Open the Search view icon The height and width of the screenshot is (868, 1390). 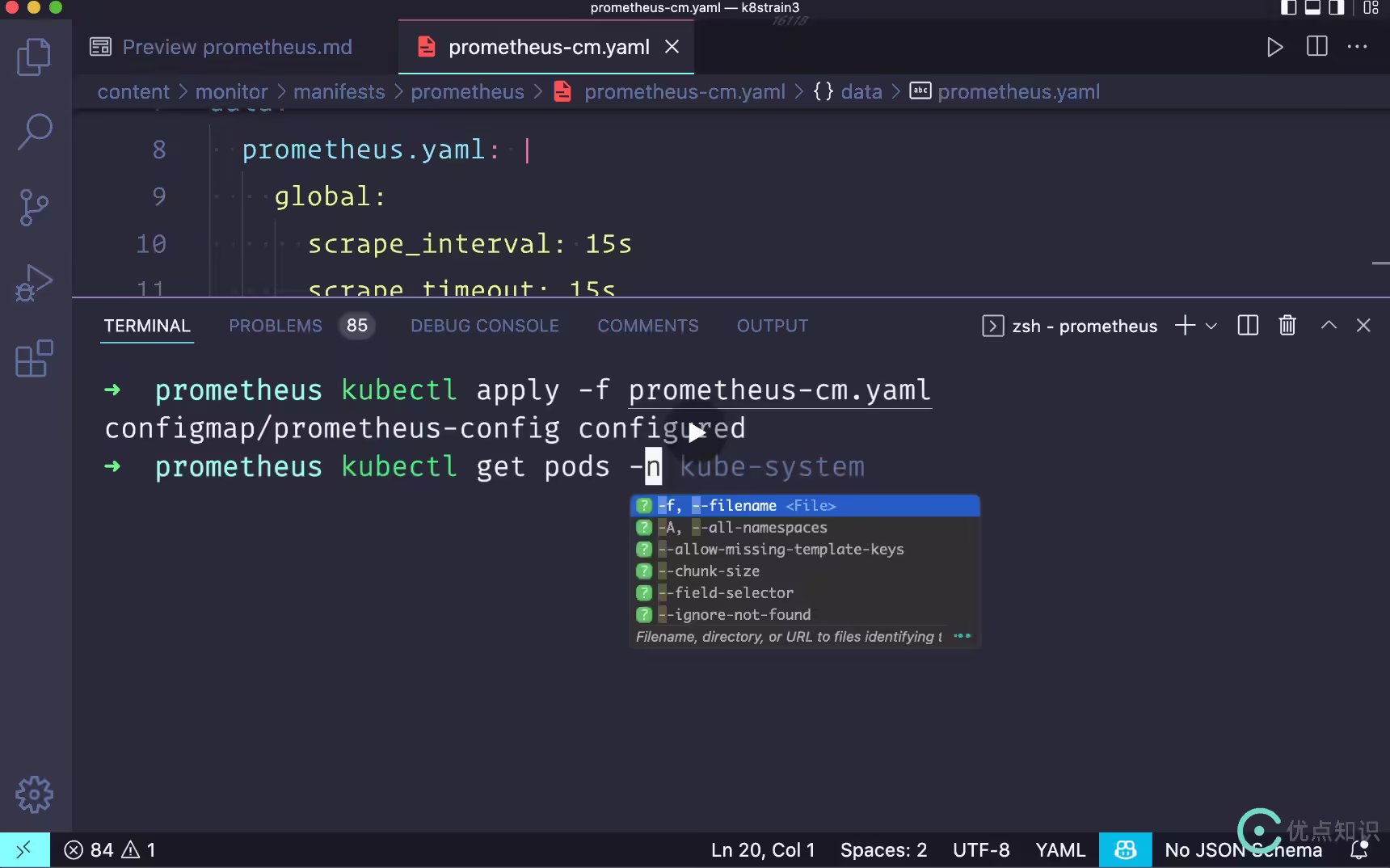[34, 131]
